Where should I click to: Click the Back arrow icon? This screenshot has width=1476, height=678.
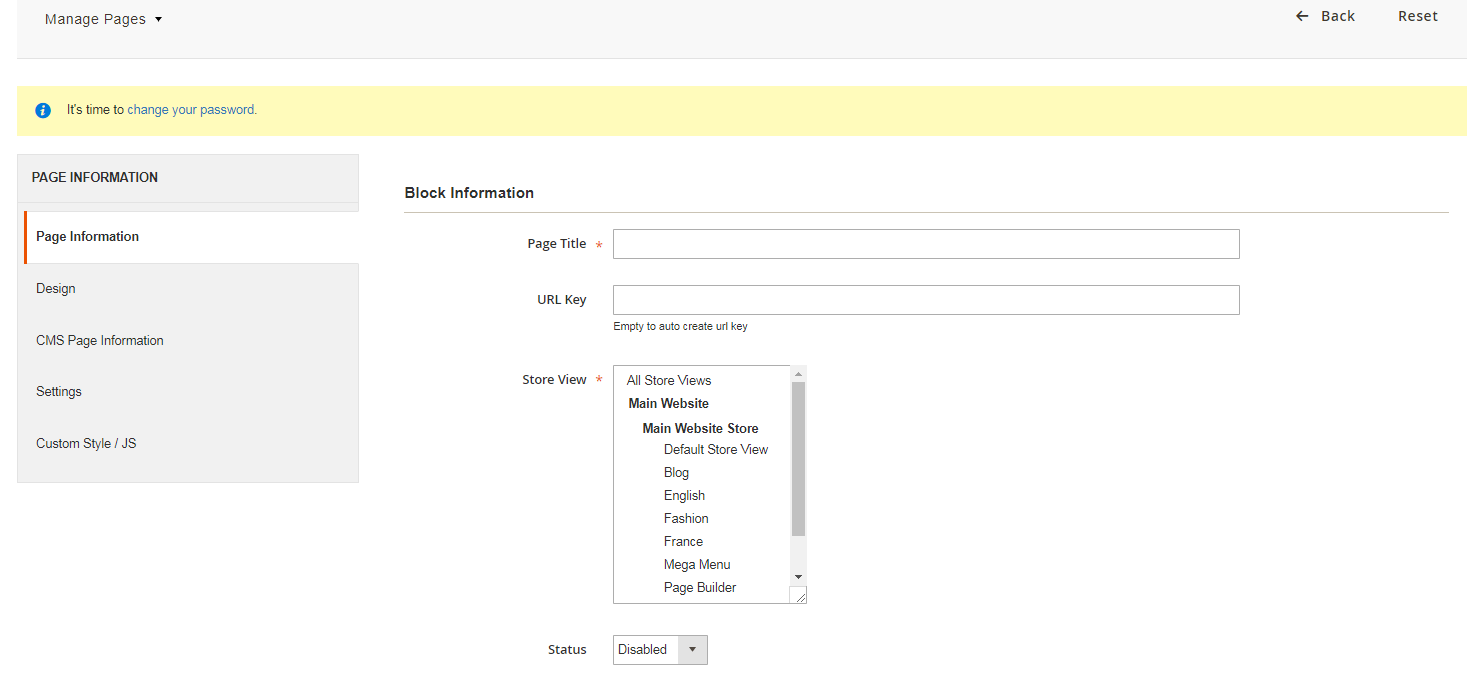click(x=1302, y=16)
